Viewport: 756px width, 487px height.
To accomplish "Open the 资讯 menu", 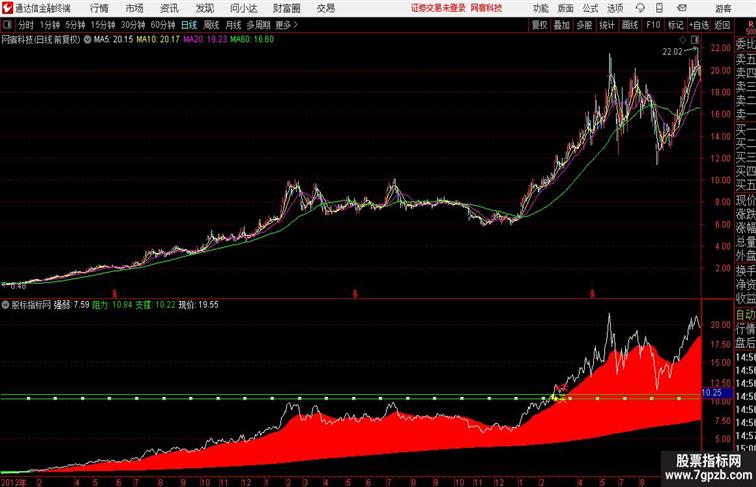I will [x=169, y=8].
